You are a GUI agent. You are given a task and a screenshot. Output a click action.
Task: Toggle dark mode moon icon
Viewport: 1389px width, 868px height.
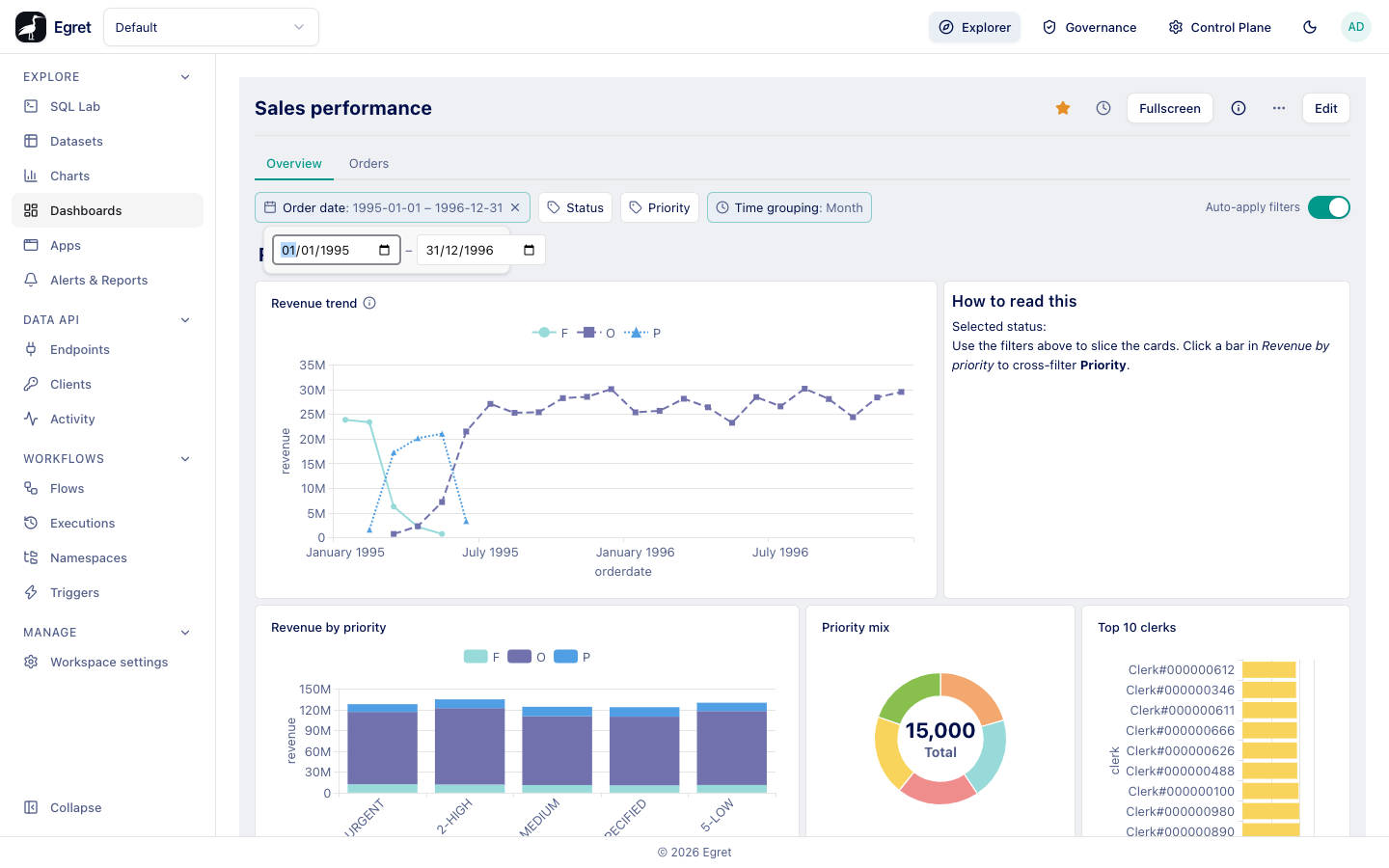coord(1310,27)
